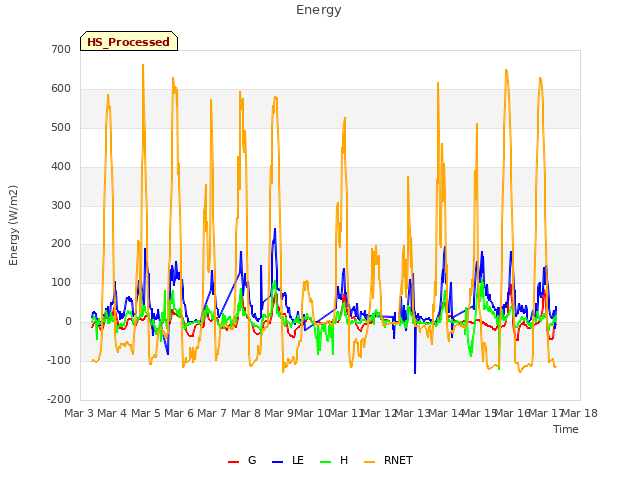
Task: Click the 600 y-axis tick label
Action: [x=61, y=89]
